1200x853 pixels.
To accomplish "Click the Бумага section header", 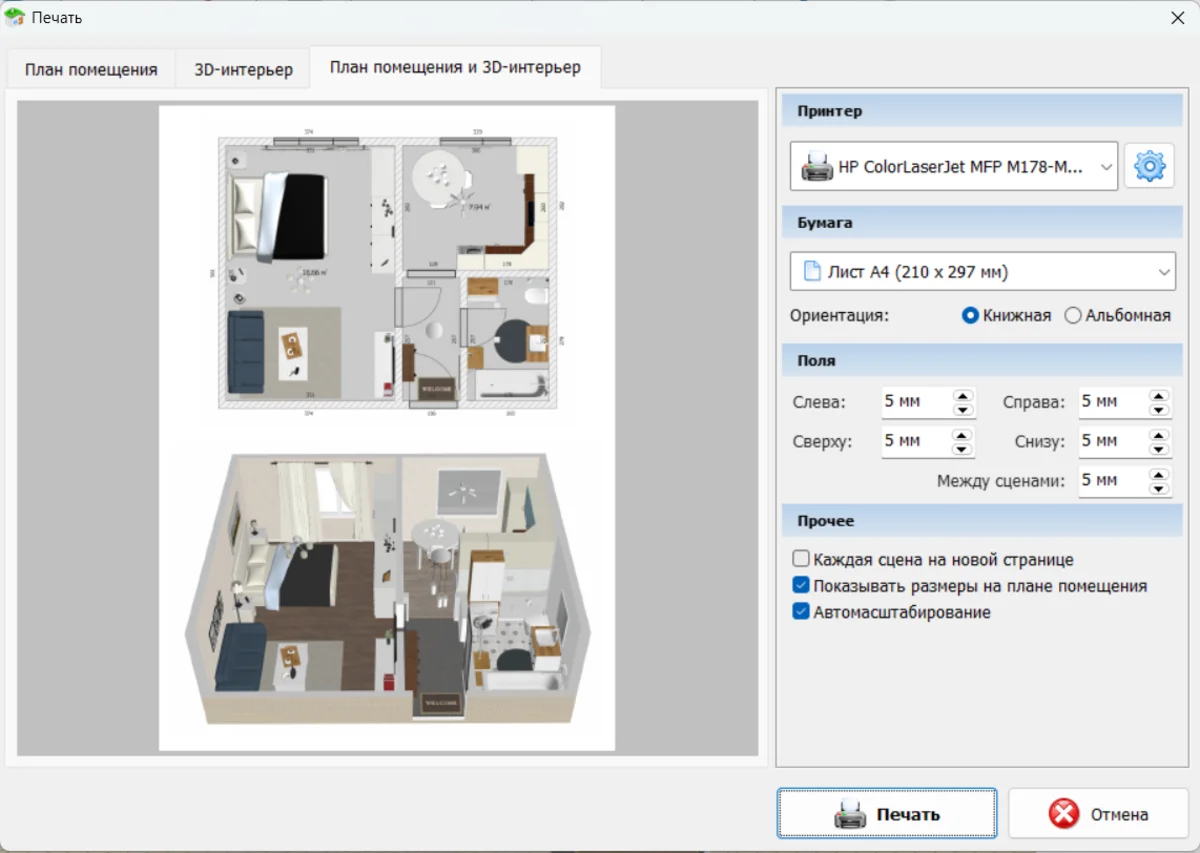I will [980, 222].
